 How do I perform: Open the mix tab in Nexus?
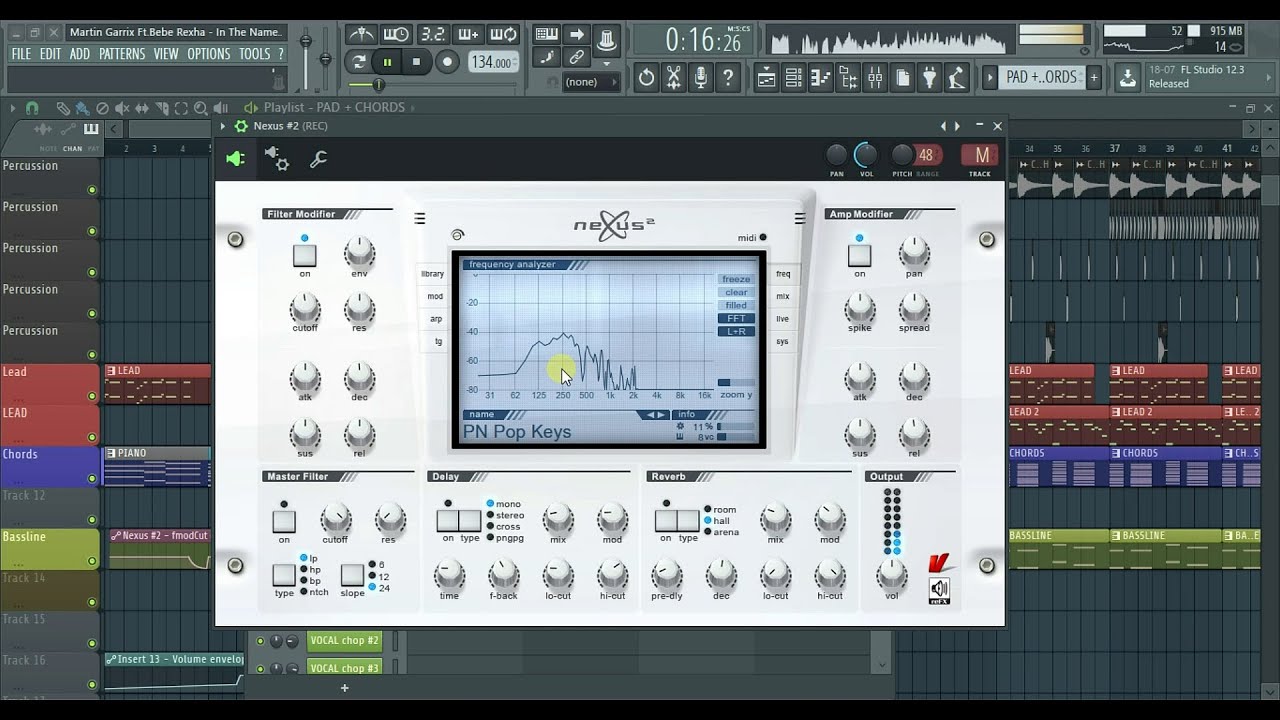tap(783, 296)
